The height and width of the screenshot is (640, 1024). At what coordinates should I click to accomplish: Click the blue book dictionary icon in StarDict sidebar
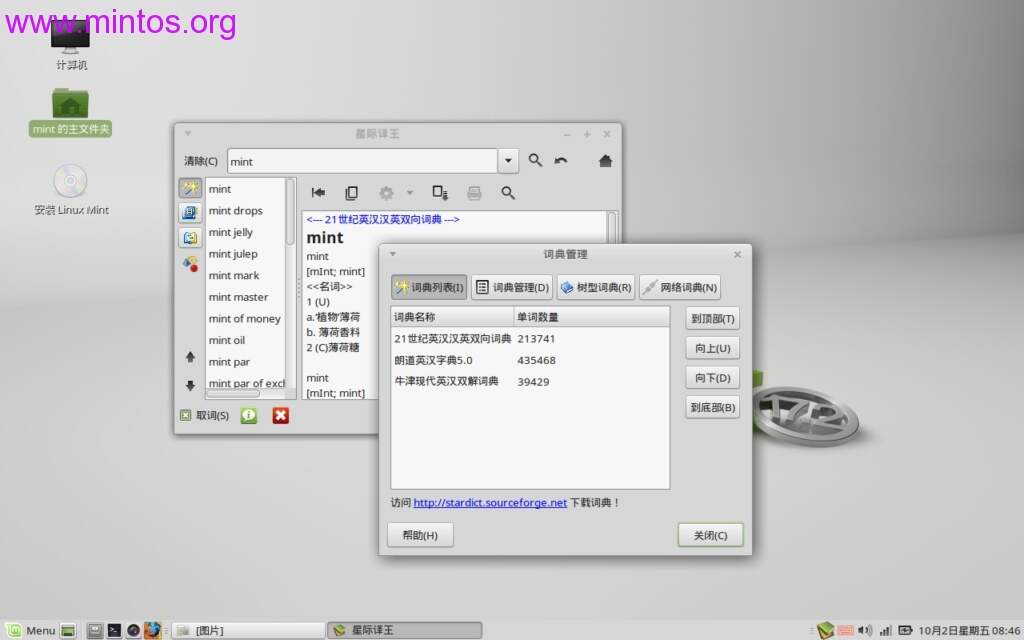(x=190, y=212)
